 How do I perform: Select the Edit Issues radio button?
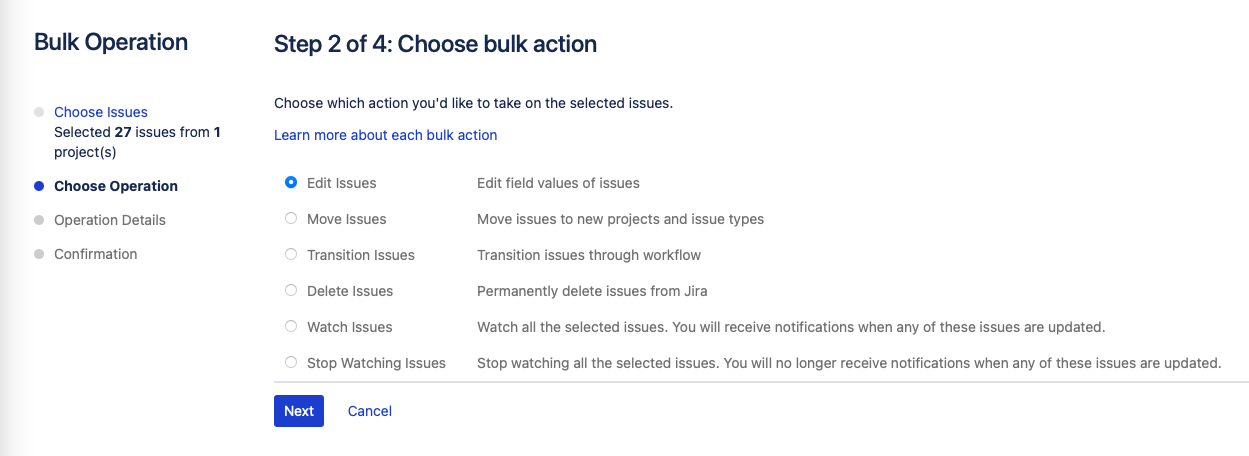291,183
